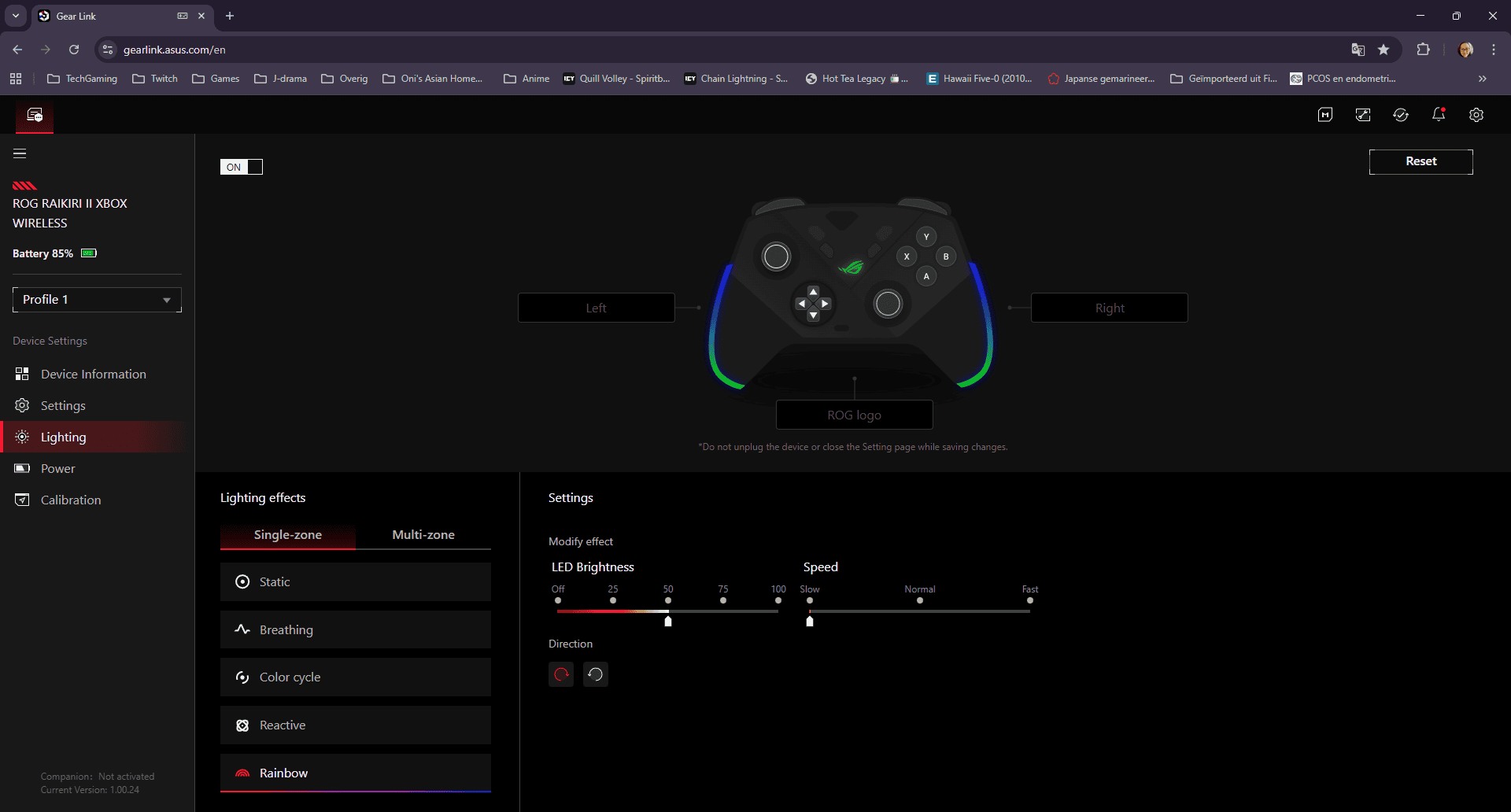The width and height of the screenshot is (1511, 812).
Task: Switch to the Multi-zone tab
Action: [423, 535]
